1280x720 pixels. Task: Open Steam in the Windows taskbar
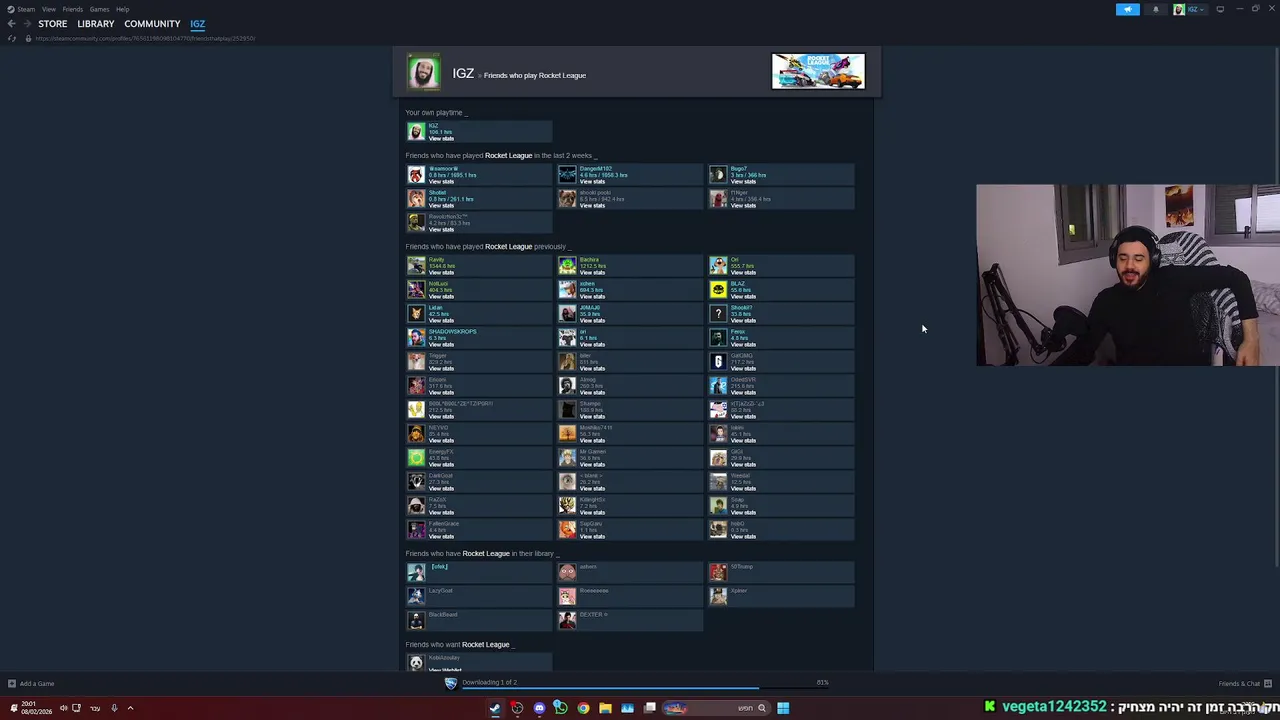pos(495,708)
